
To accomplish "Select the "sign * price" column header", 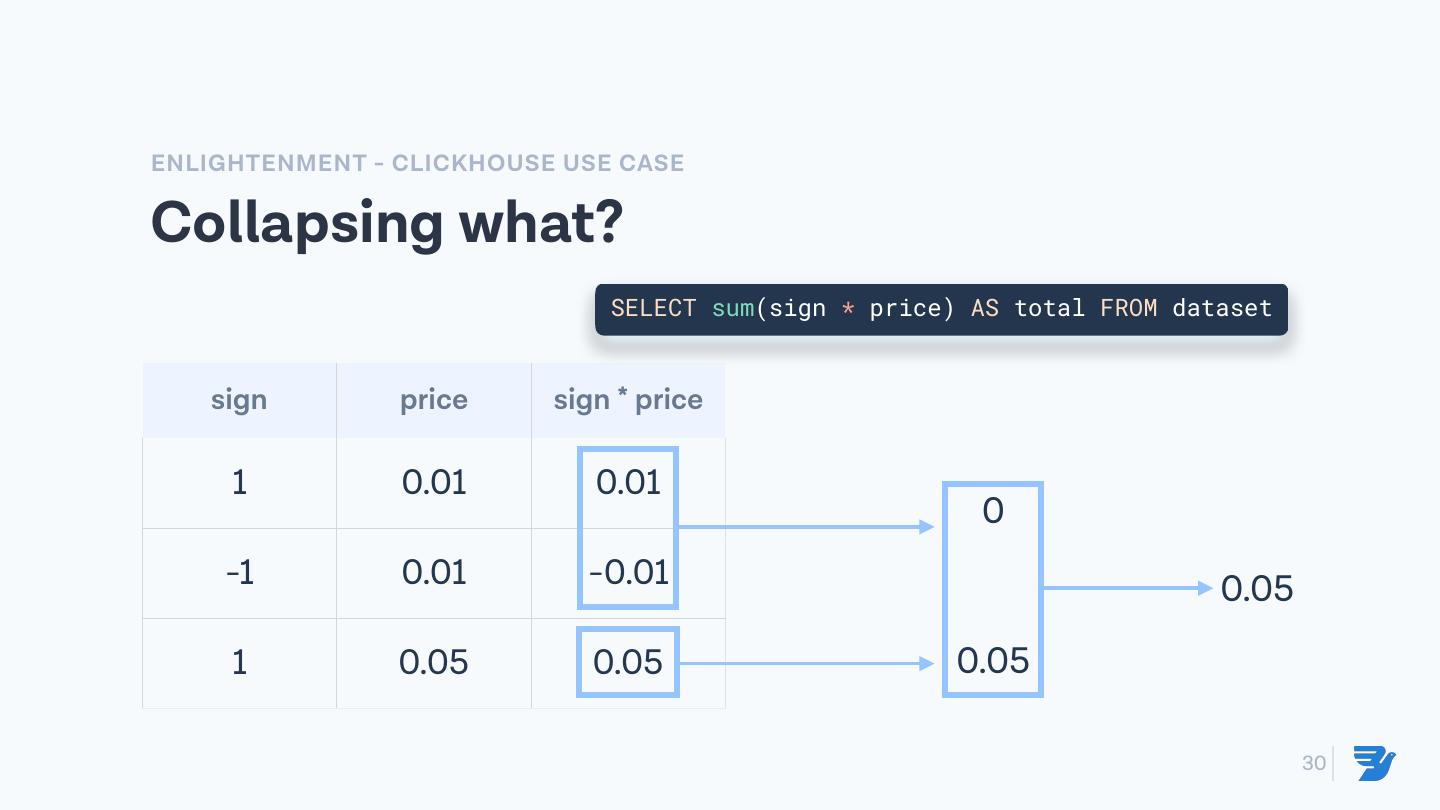I will pyautogui.click(x=628, y=400).
